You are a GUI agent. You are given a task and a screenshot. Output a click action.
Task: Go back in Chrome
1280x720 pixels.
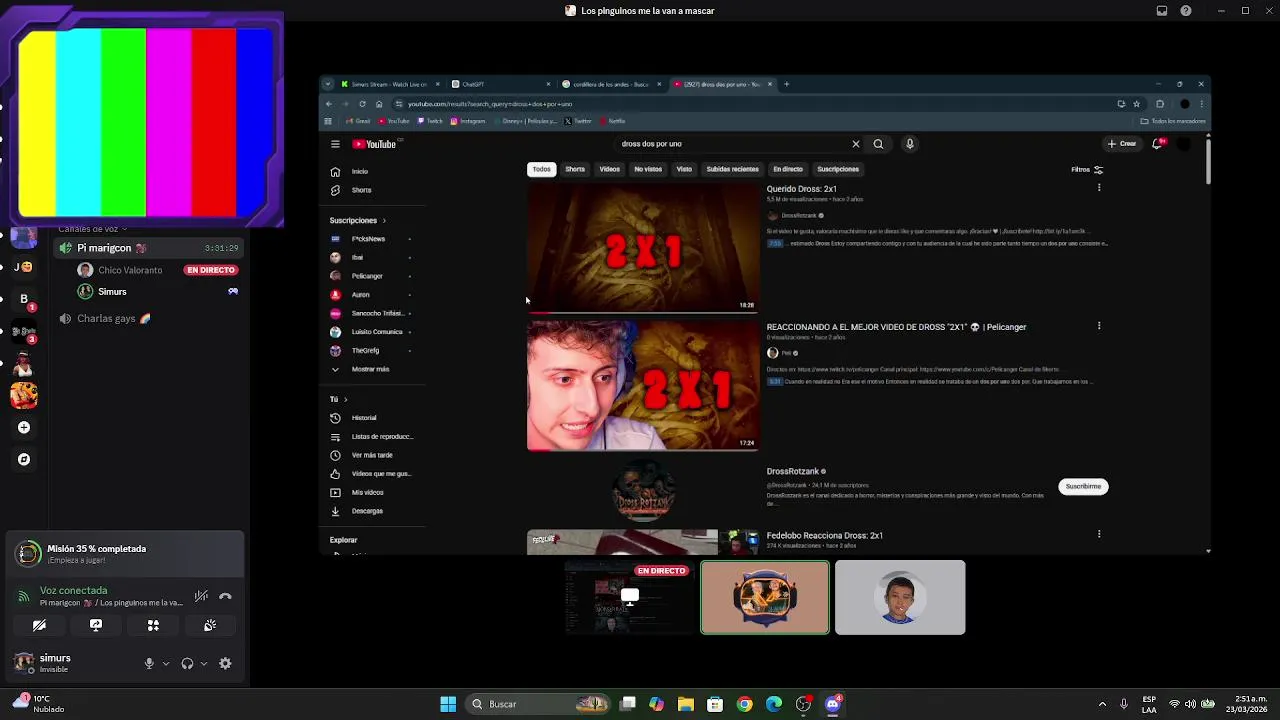coord(329,104)
